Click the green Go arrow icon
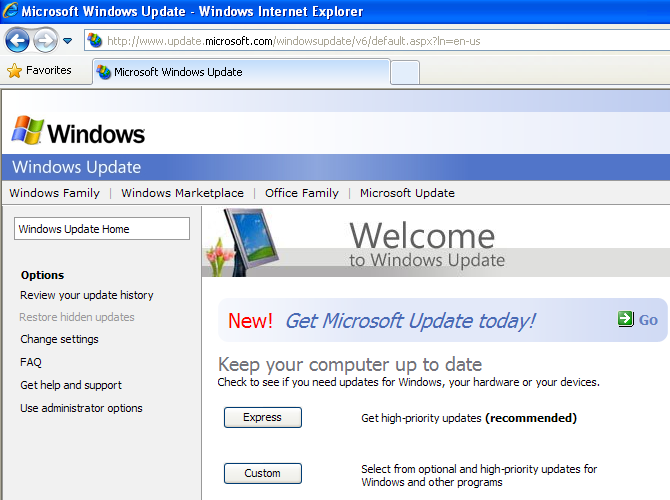 click(x=626, y=319)
